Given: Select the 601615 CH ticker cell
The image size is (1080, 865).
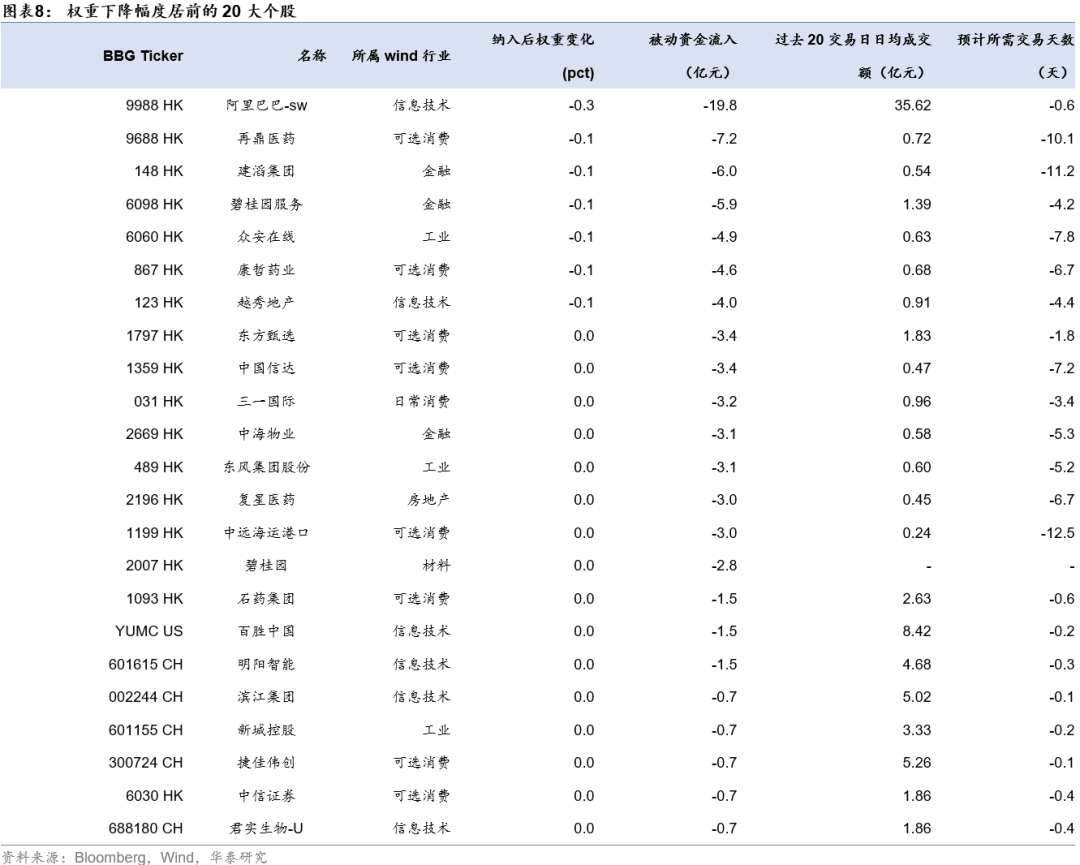Looking at the screenshot, I should coord(146,665).
